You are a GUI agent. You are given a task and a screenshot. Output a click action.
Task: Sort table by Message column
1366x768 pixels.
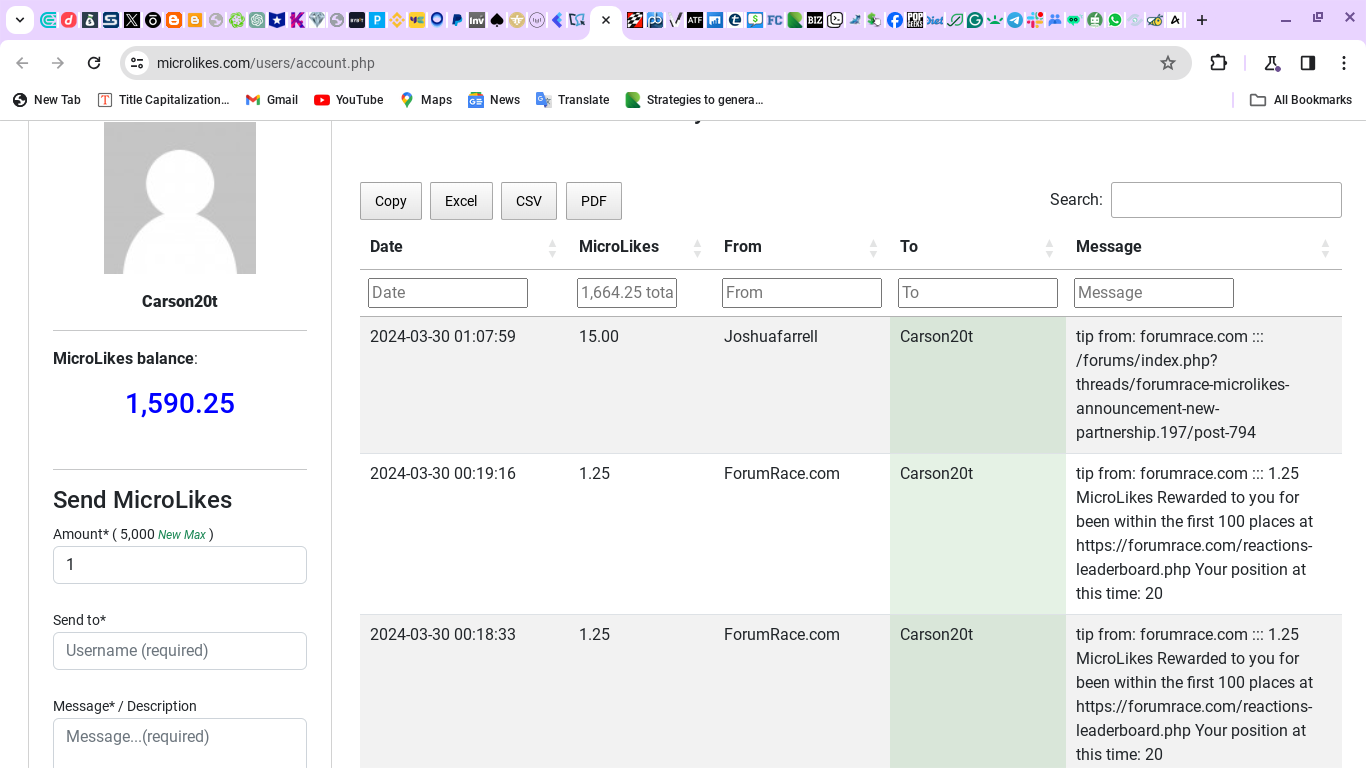click(x=1204, y=247)
